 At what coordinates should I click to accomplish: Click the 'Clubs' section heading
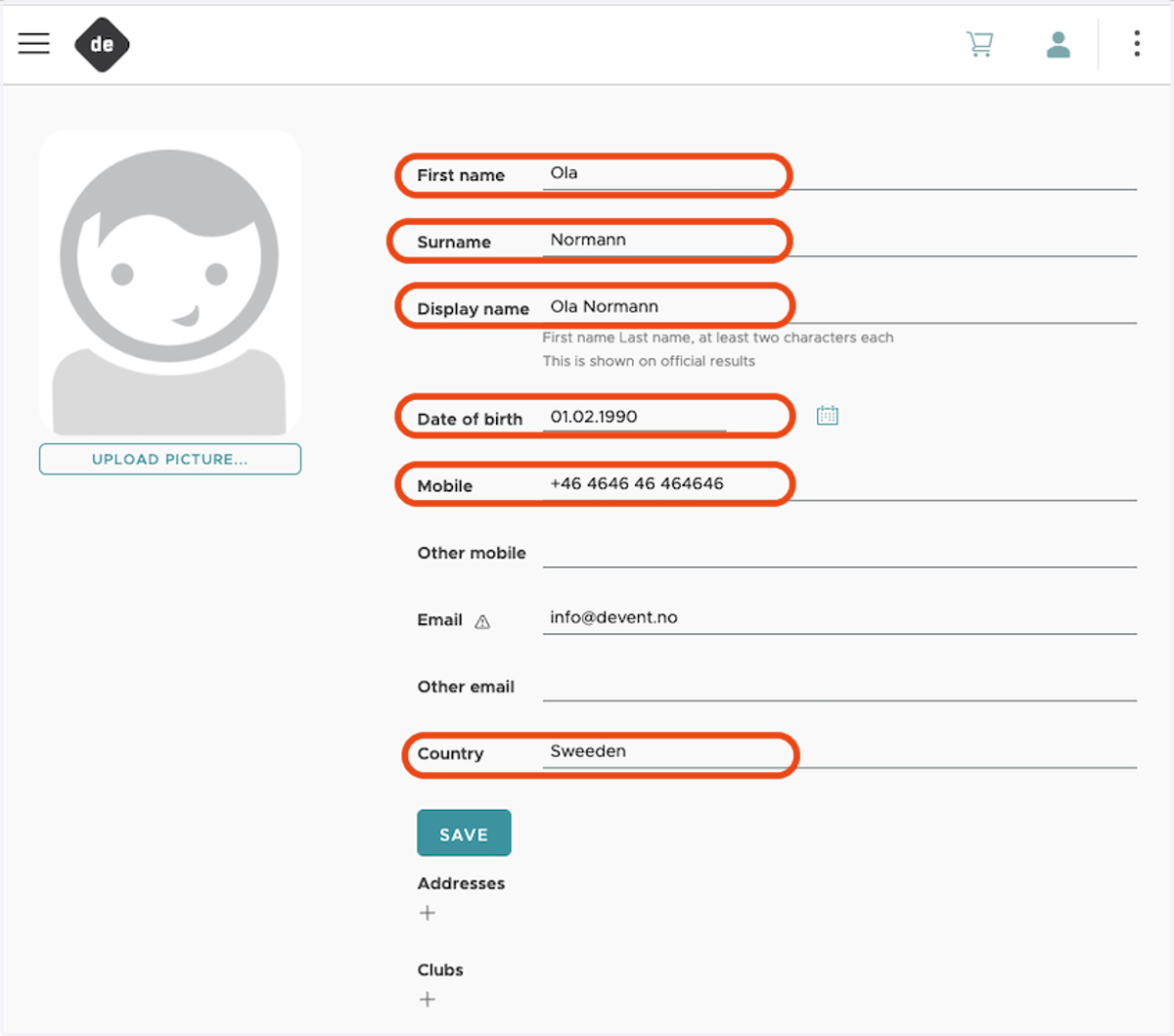coord(440,969)
